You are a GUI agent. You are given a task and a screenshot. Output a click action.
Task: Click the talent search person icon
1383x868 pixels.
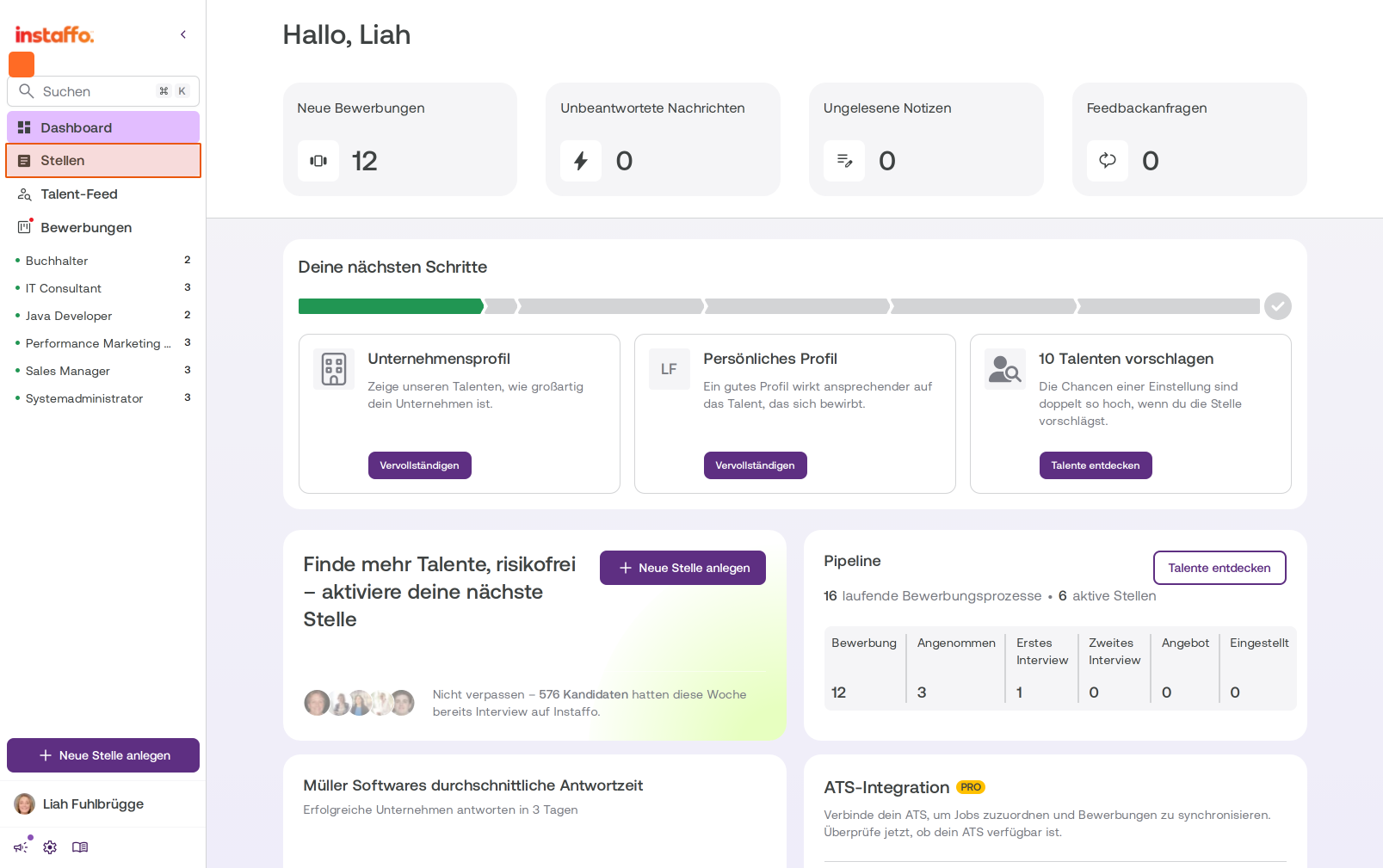(x=1005, y=369)
